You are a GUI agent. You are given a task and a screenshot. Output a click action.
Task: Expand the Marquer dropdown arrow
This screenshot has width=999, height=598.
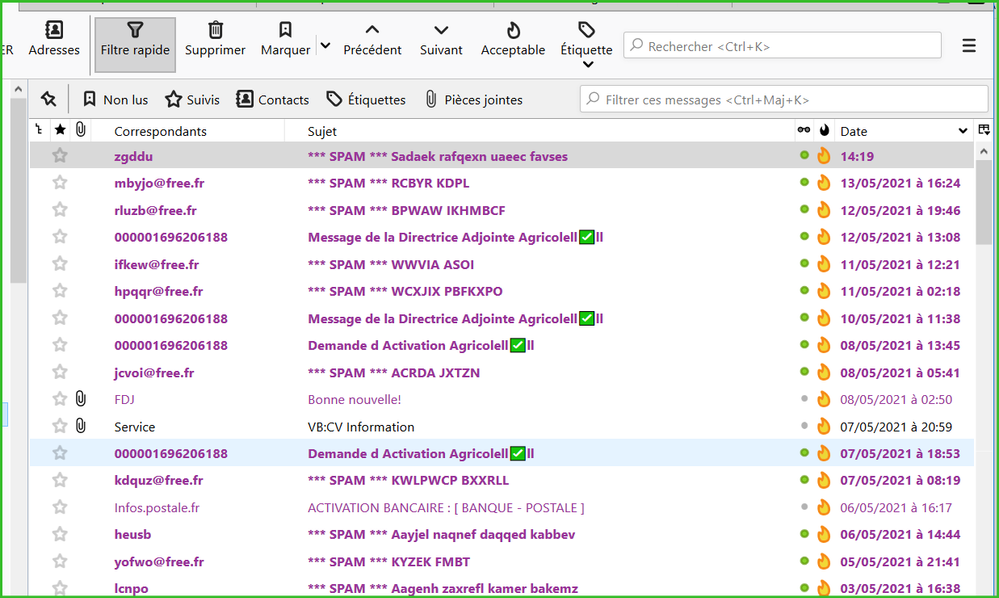pos(325,46)
